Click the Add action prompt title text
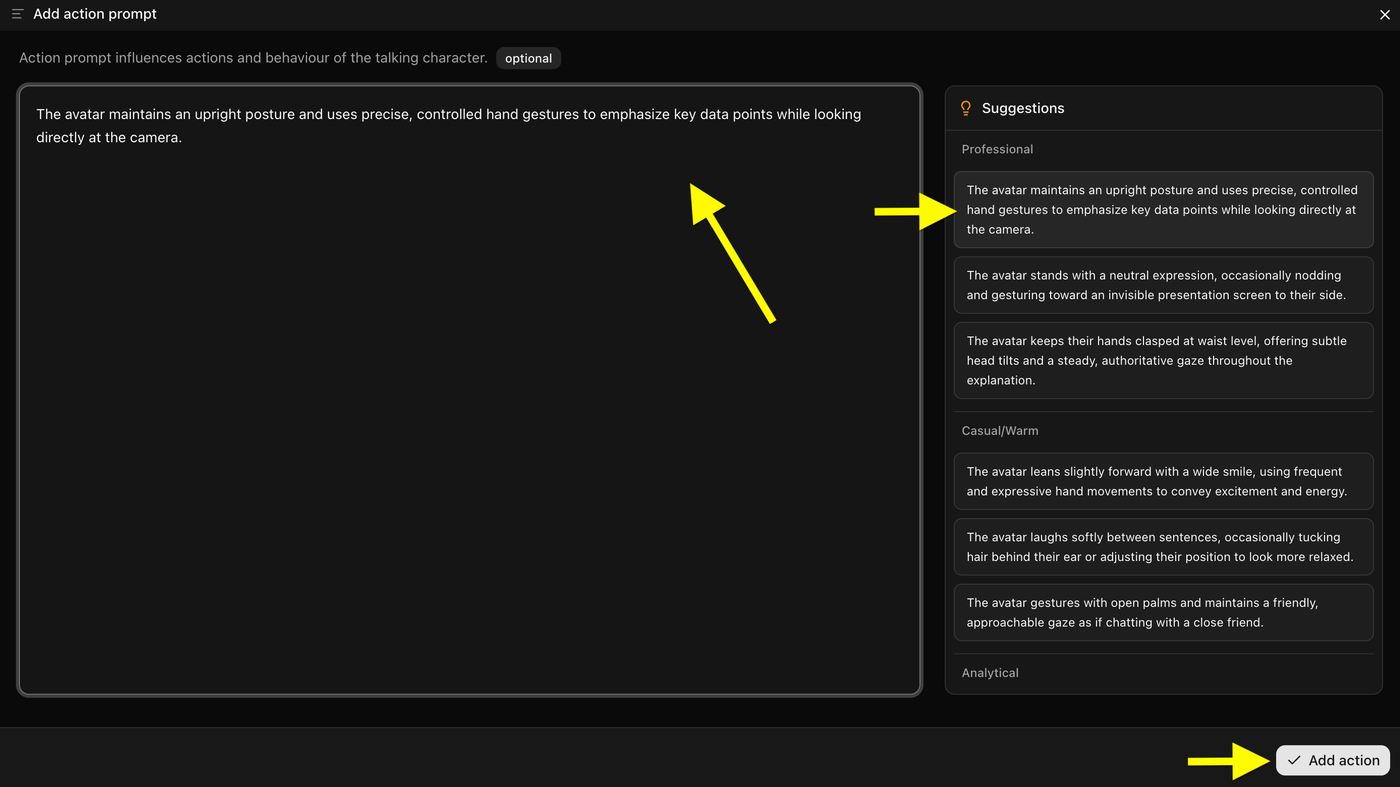The width and height of the screenshot is (1400, 787). tap(95, 14)
